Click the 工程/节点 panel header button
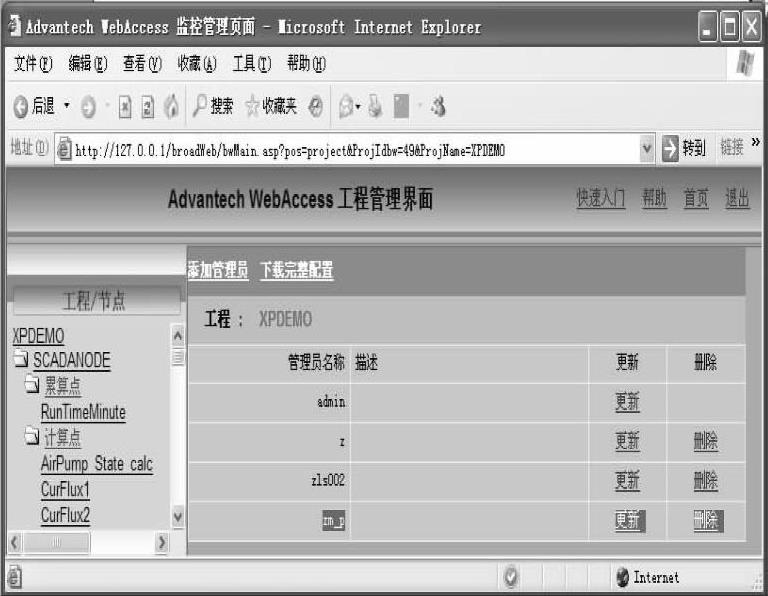 point(96,300)
